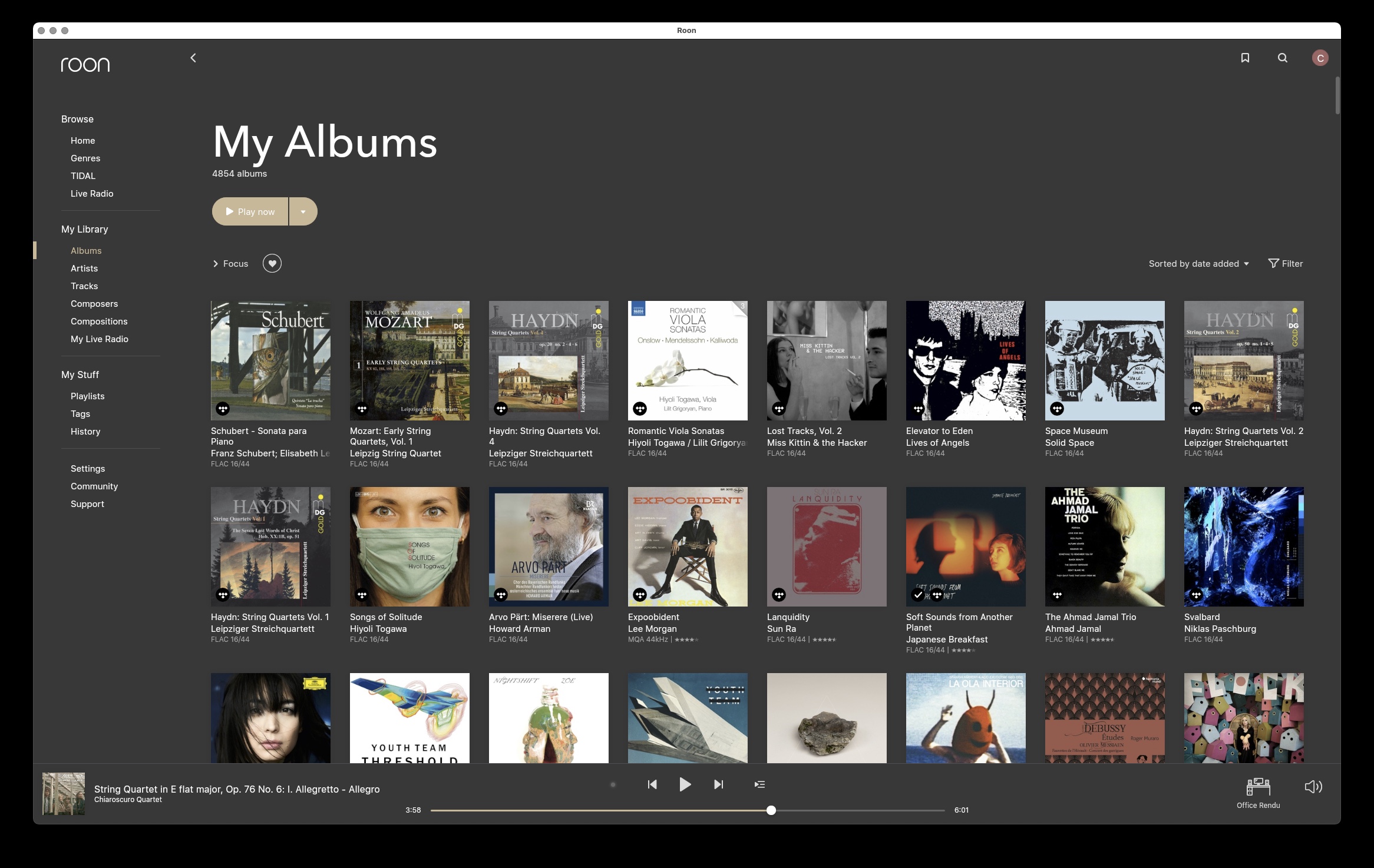Go back with the left chevron arrow
Image resolution: width=1374 pixels, height=868 pixels.
click(193, 58)
